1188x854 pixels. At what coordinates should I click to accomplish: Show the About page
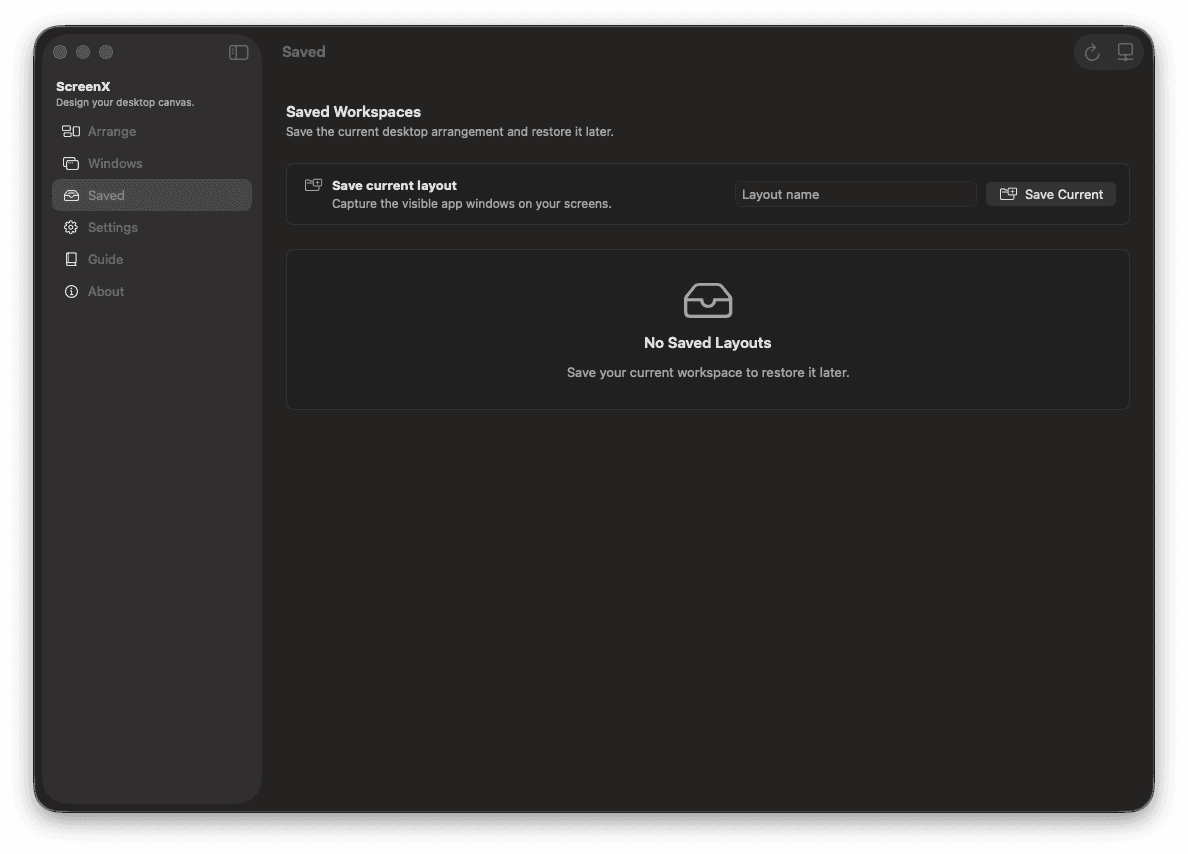pos(152,292)
